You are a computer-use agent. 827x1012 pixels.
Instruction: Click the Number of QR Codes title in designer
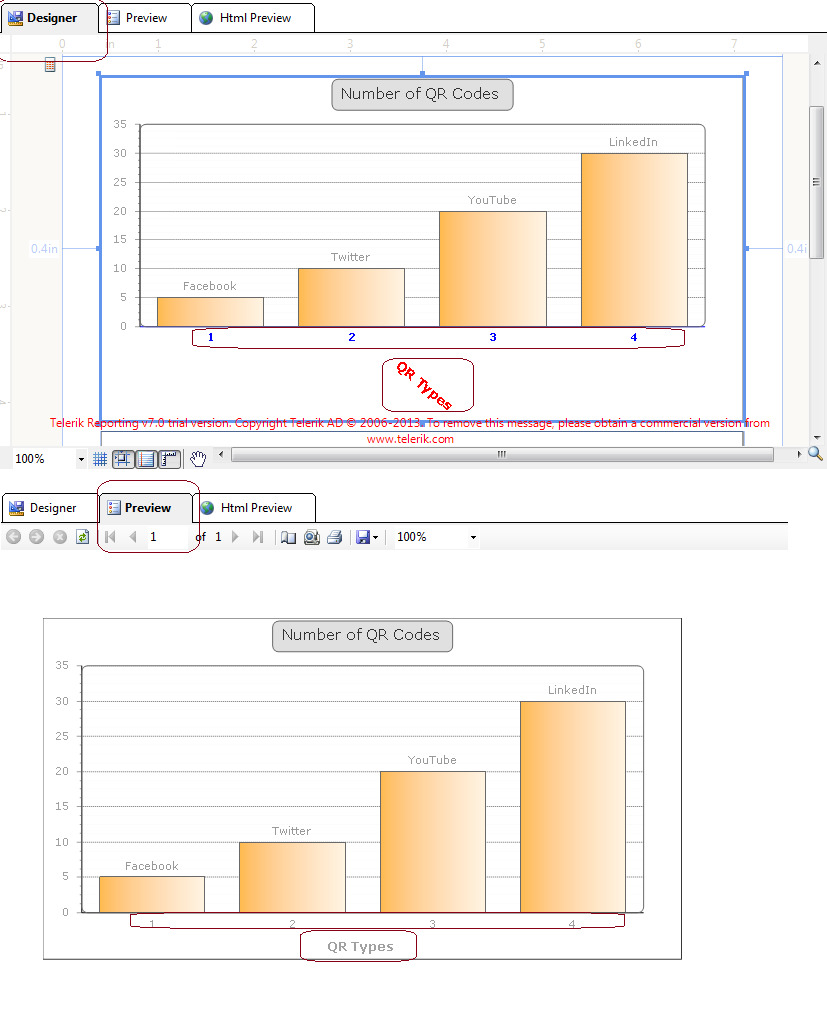pyautogui.click(x=422, y=95)
